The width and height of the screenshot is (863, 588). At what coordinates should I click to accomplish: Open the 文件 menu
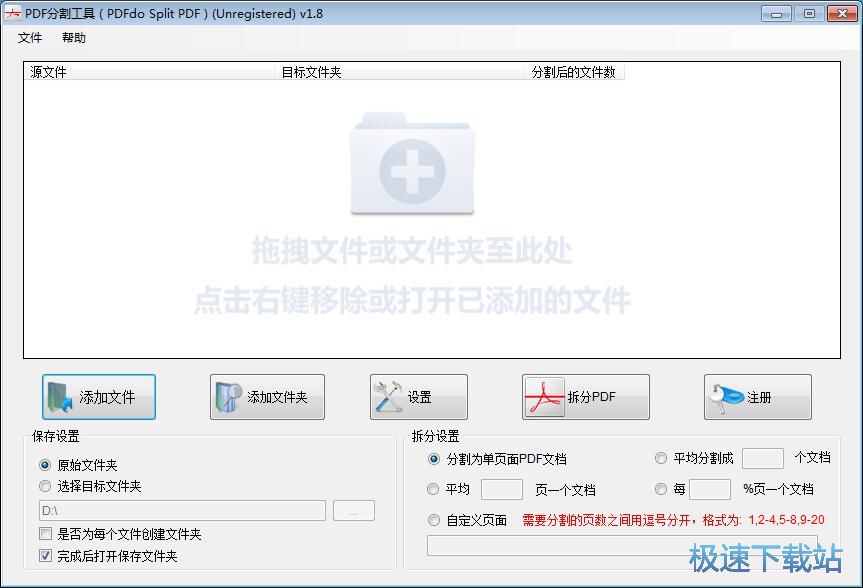pos(30,38)
